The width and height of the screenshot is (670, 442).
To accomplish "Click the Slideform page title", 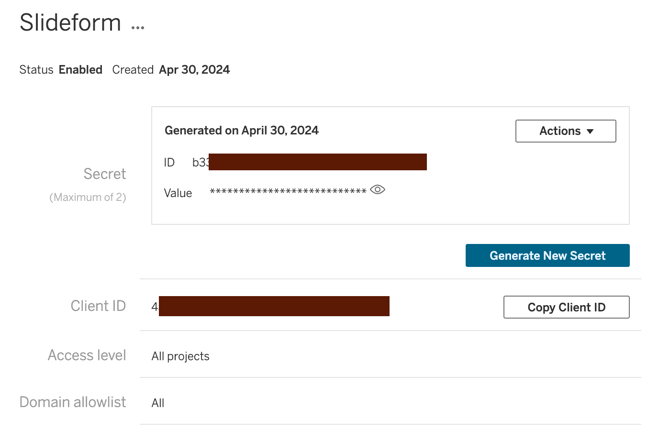I will click(x=70, y=23).
